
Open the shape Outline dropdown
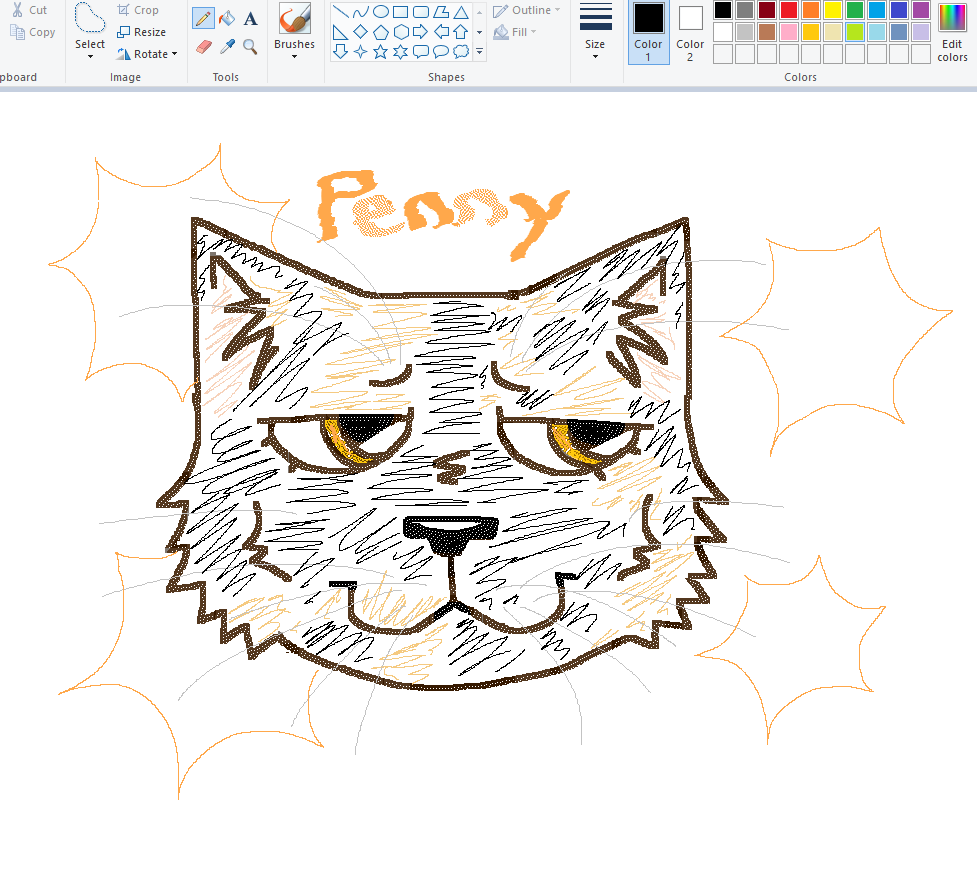click(527, 11)
